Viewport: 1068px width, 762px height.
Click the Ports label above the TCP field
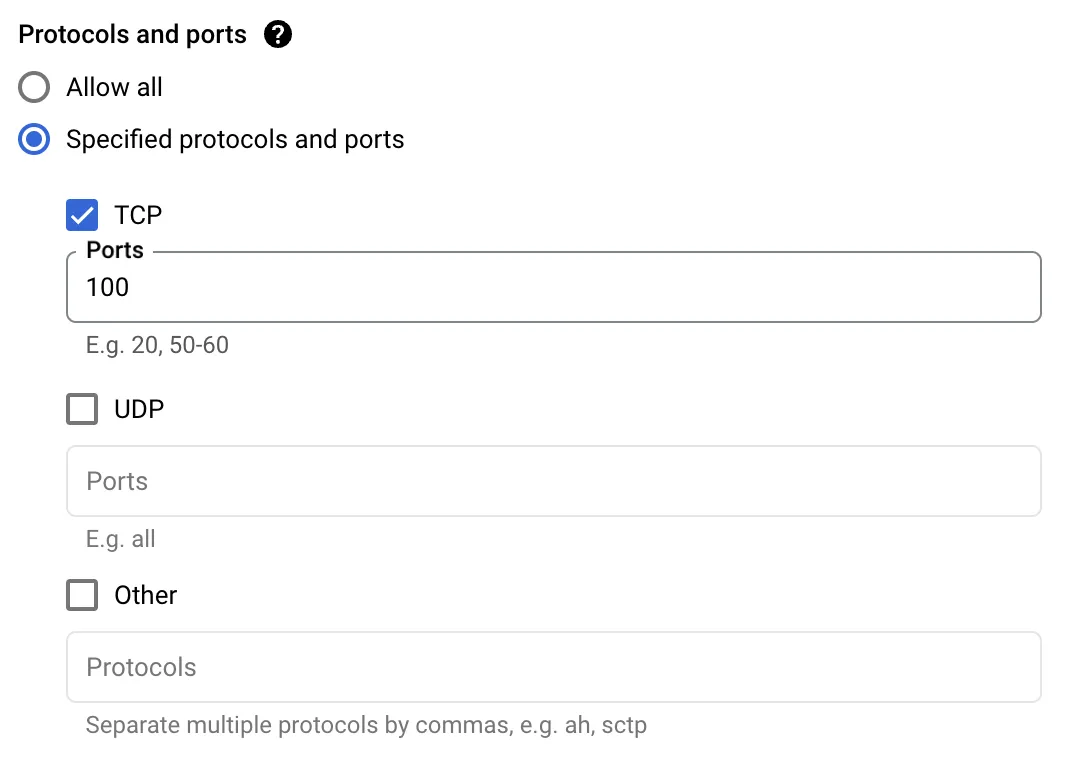coord(114,250)
